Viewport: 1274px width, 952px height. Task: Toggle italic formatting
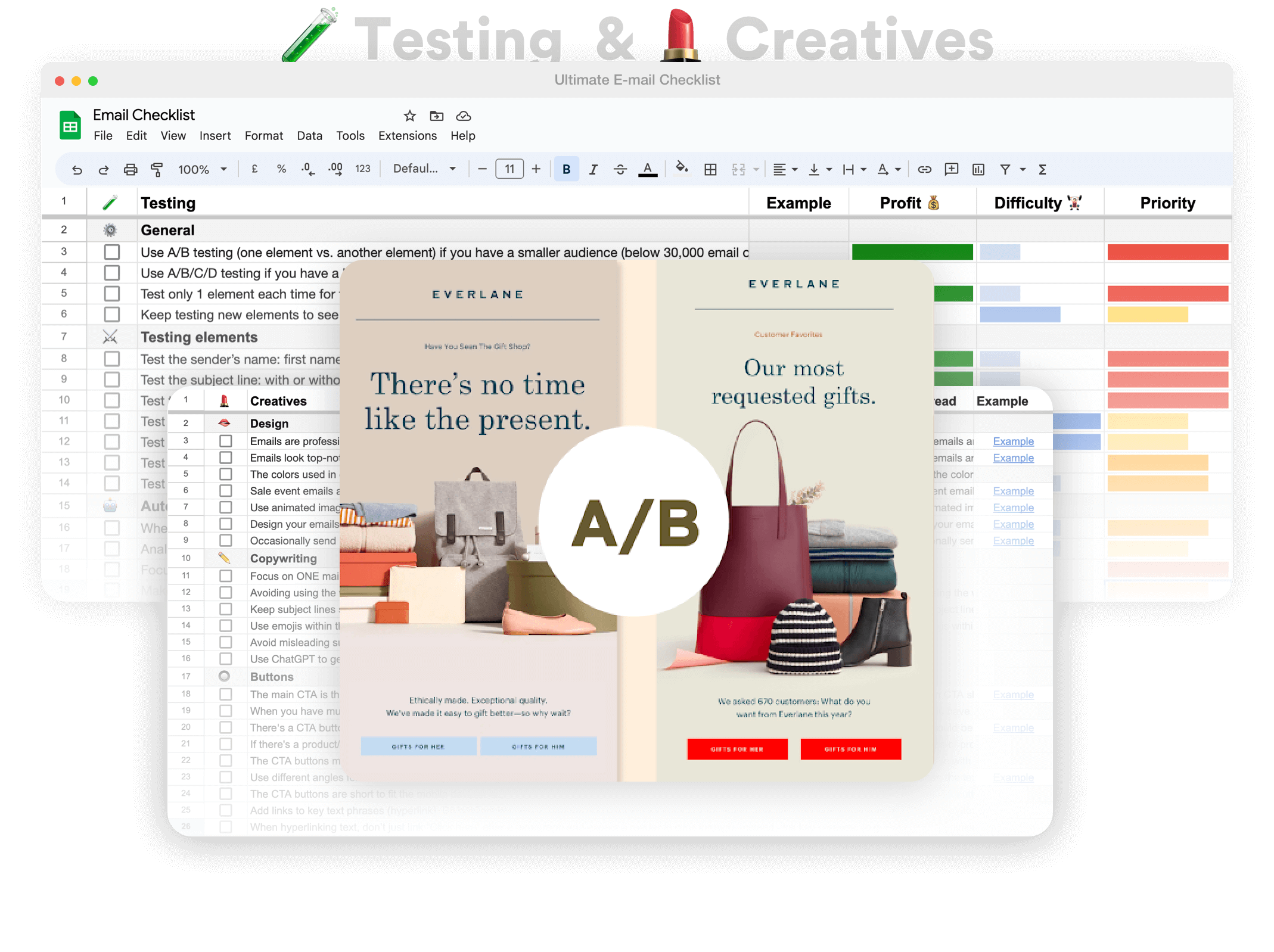pyautogui.click(x=593, y=170)
